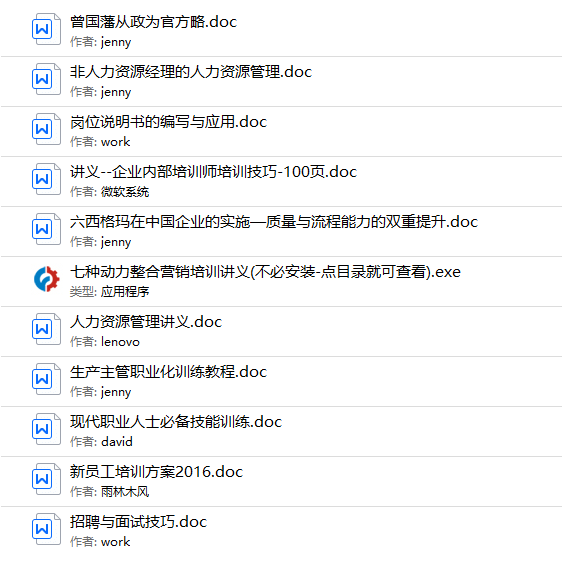Click the document icon for 曾国藩从政为官方略.doc
Image resolution: width=562 pixels, height=562 pixels.
(x=46, y=29)
